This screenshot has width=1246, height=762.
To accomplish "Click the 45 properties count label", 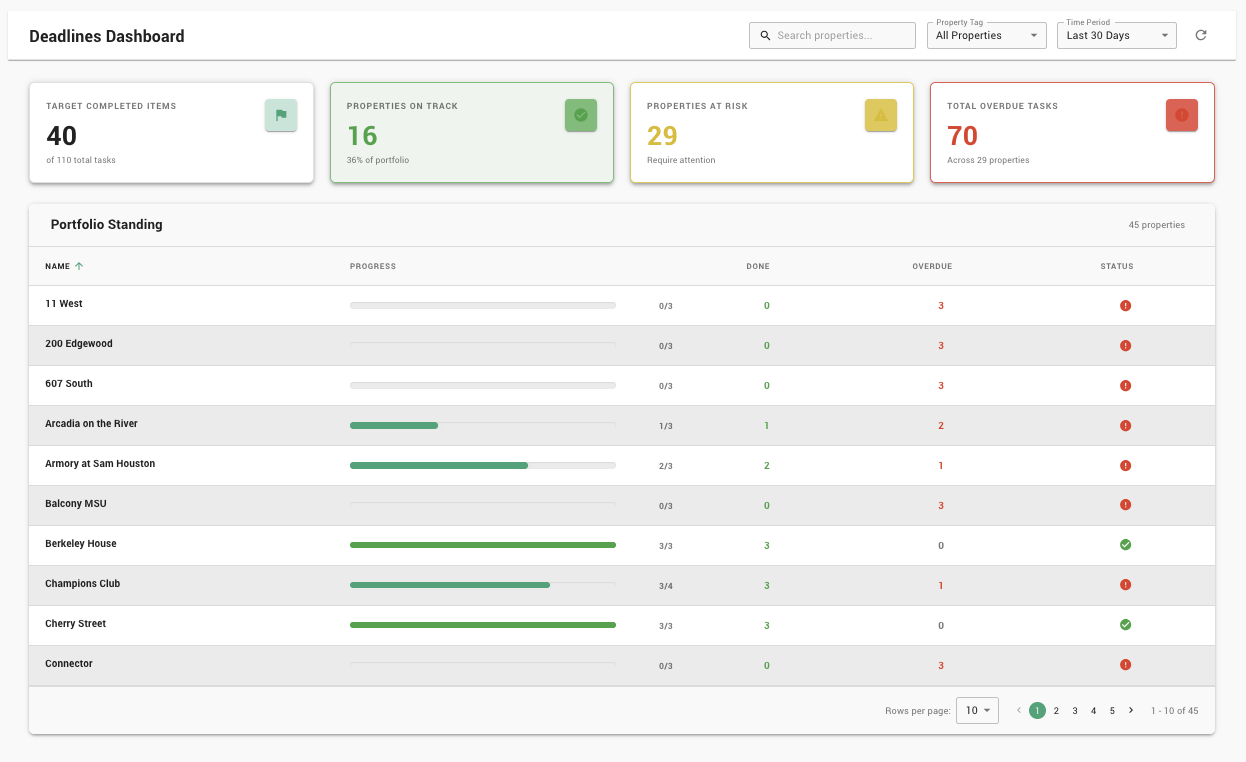I will click(1157, 225).
